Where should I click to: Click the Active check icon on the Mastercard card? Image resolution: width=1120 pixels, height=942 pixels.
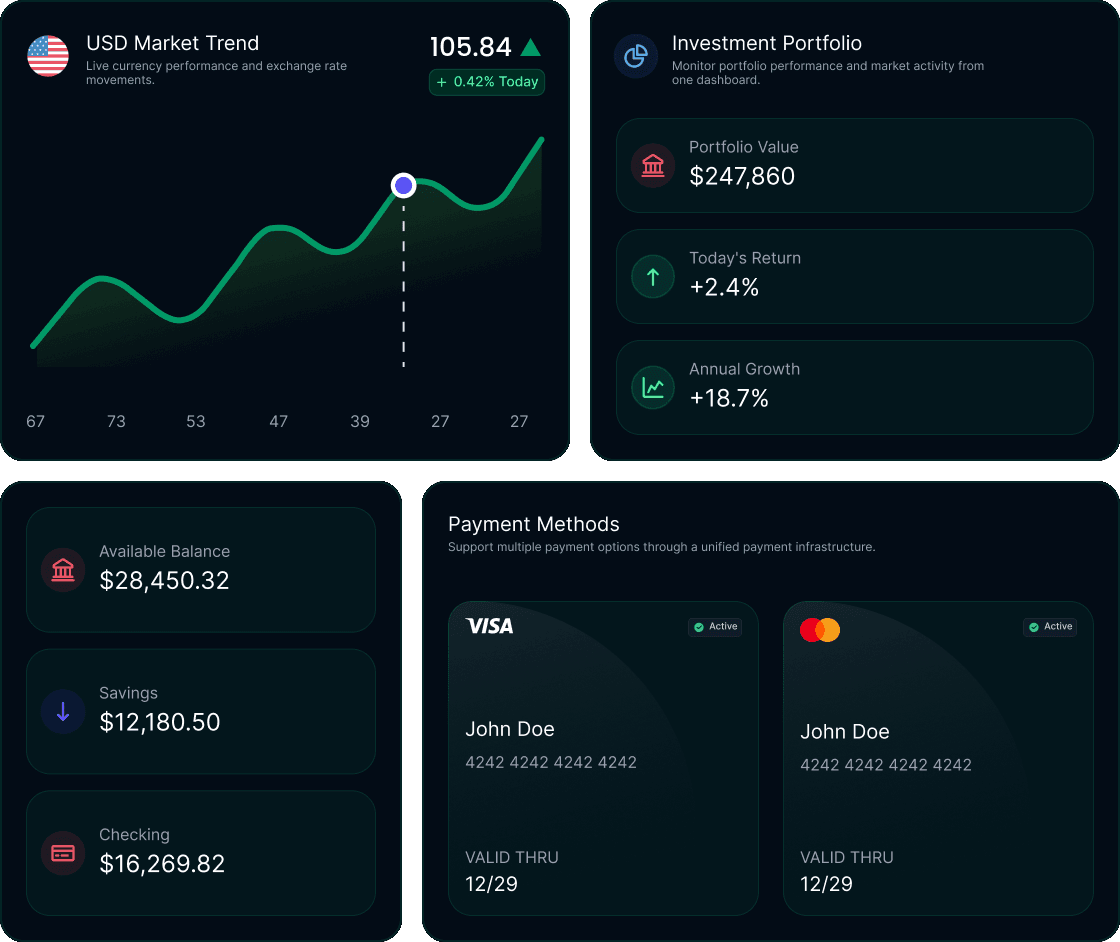click(1034, 627)
